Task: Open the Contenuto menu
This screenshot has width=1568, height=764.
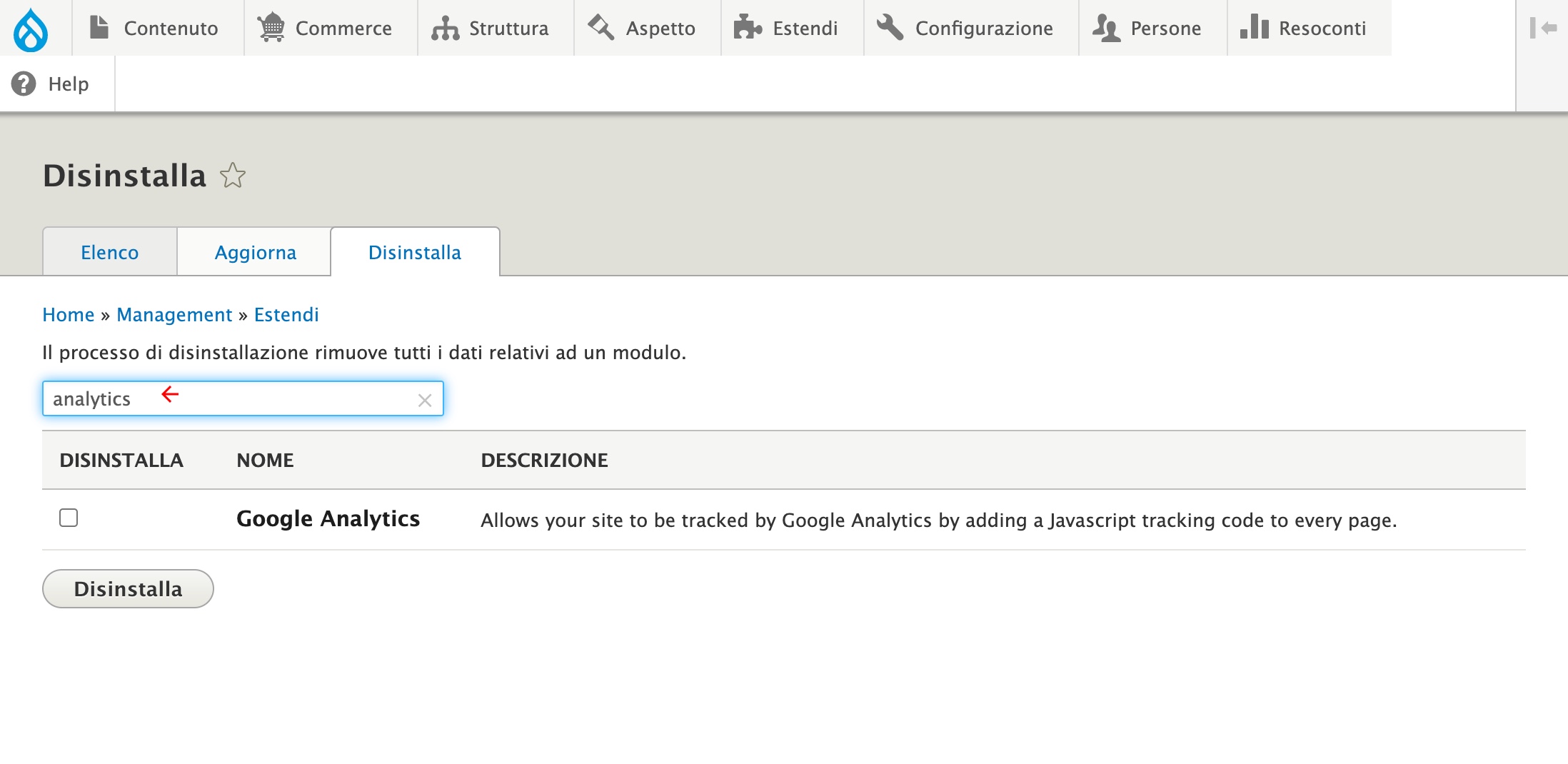Action: [x=158, y=28]
